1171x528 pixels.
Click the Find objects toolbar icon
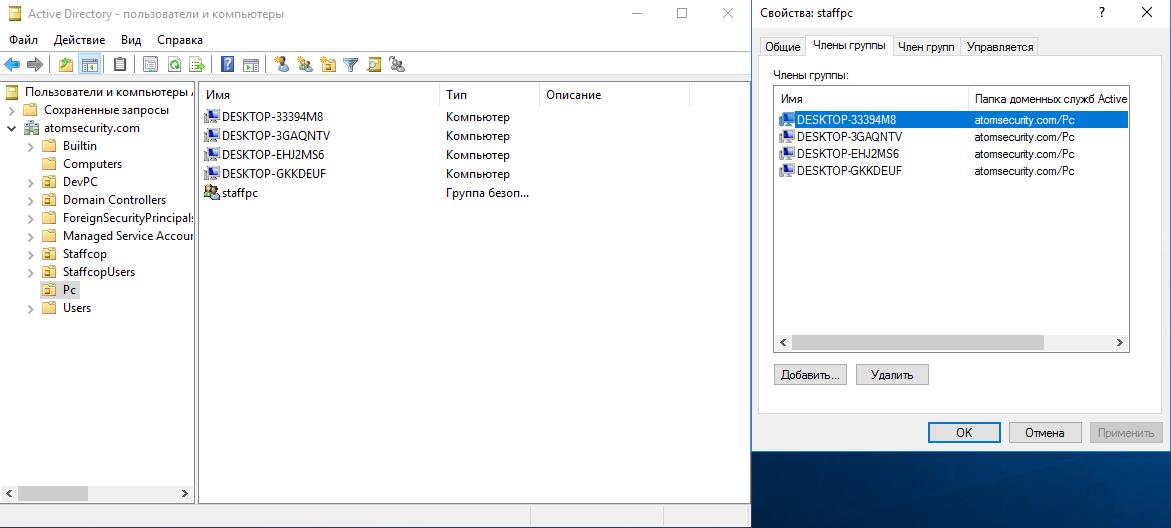374,65
